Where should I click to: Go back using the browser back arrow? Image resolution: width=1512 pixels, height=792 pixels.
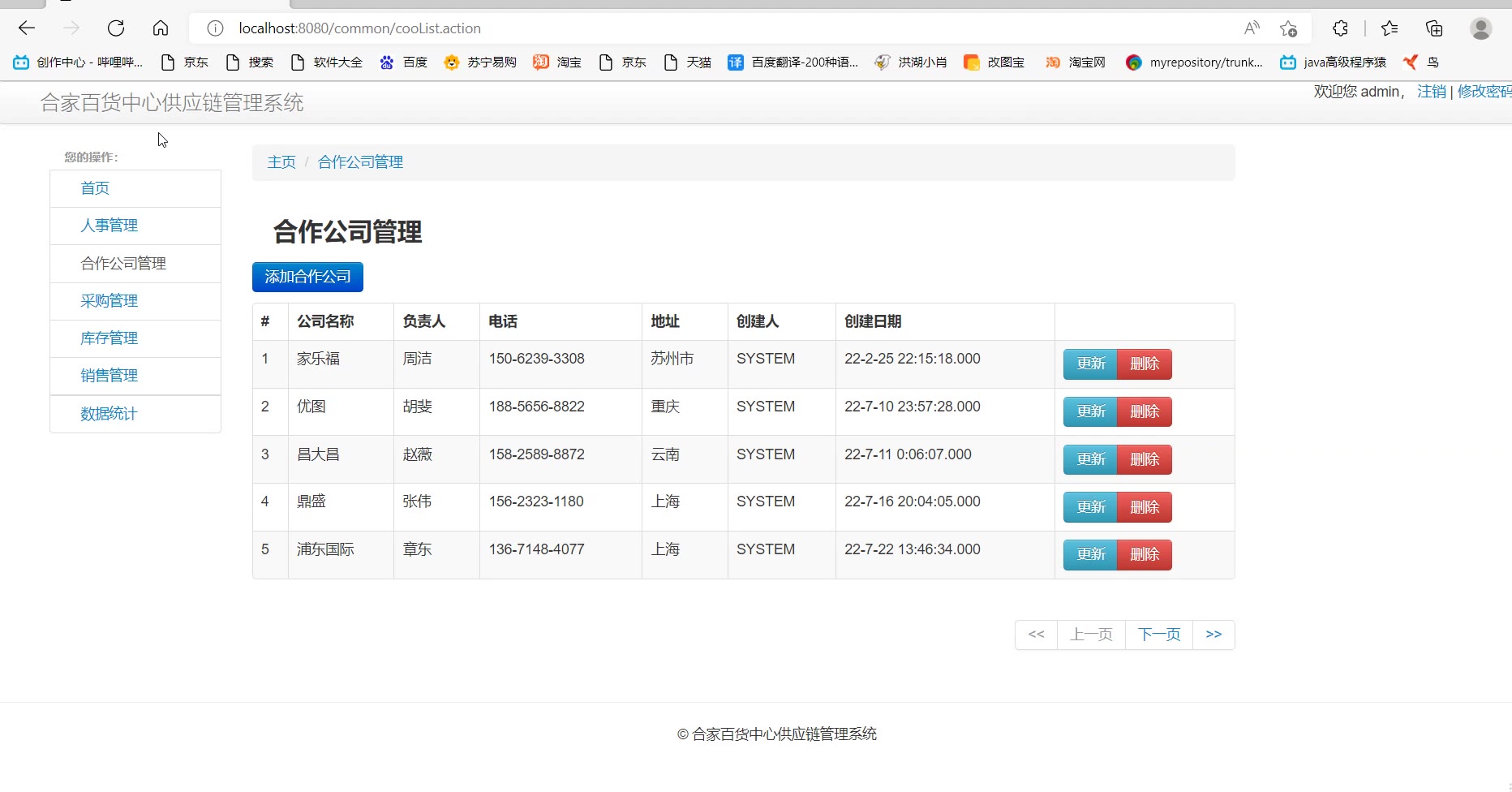[27, 28]
